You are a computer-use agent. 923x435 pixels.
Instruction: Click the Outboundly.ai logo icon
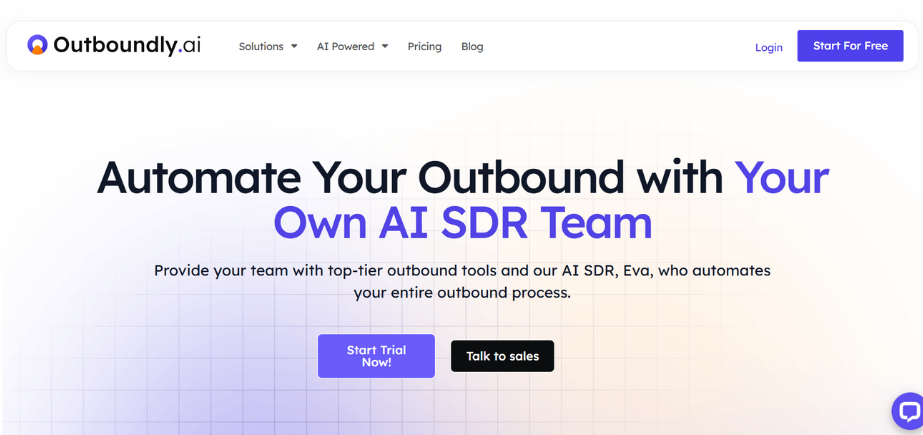pos(37,45)
